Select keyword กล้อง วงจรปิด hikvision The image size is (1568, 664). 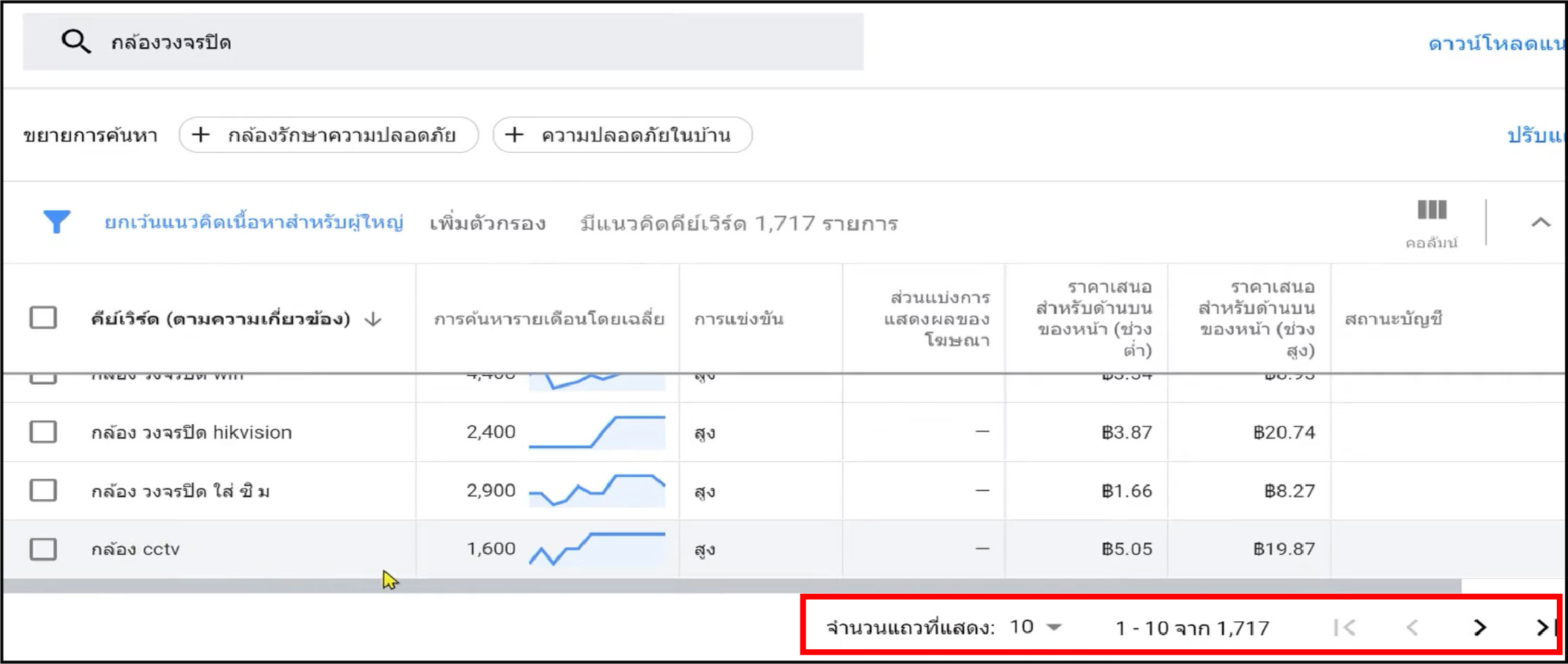[192, 433]
